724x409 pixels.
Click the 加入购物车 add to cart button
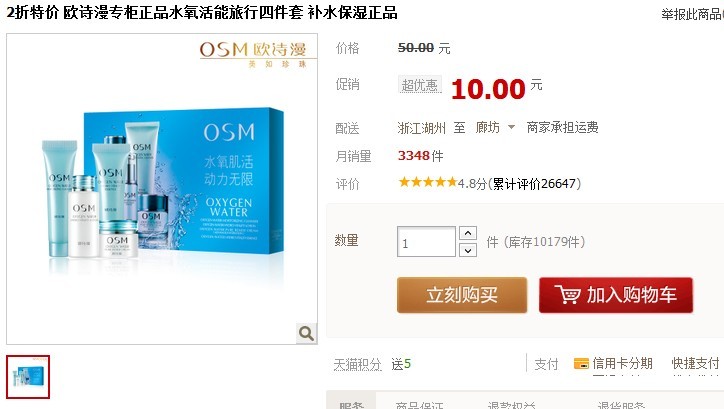(616, 295)
